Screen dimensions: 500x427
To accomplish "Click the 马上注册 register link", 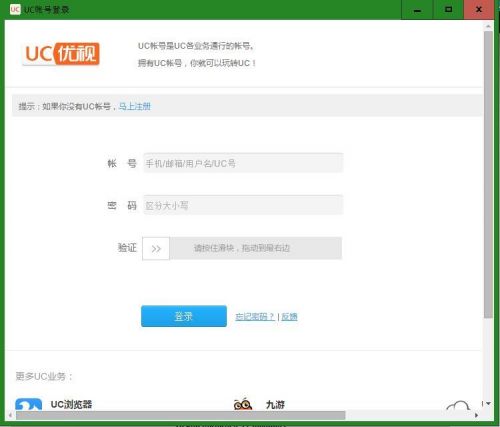I will coord(135,106).
